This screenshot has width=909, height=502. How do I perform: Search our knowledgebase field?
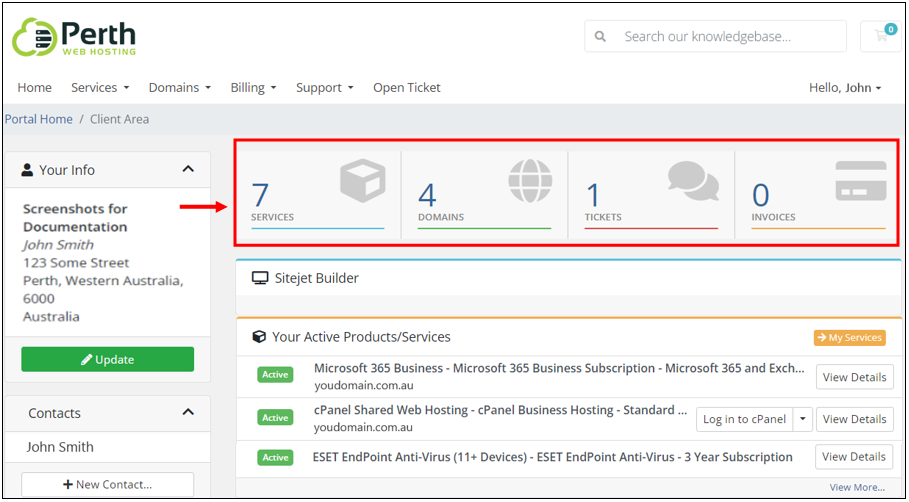715,37
